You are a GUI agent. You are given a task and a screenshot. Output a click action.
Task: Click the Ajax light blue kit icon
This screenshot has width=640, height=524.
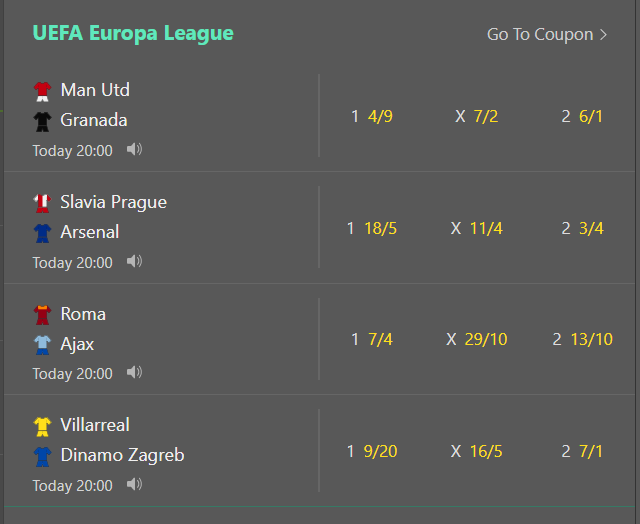[x=42, y=345]
